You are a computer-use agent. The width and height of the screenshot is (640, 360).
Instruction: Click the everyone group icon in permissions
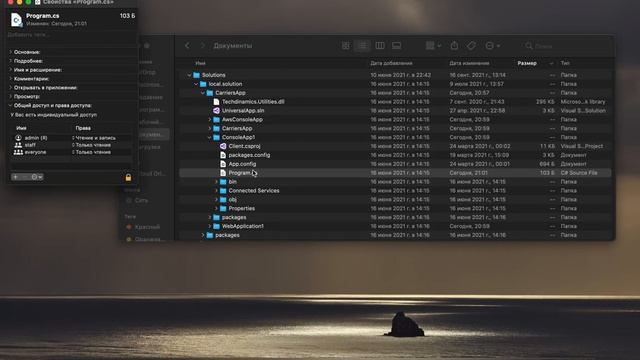click(18, 152)
